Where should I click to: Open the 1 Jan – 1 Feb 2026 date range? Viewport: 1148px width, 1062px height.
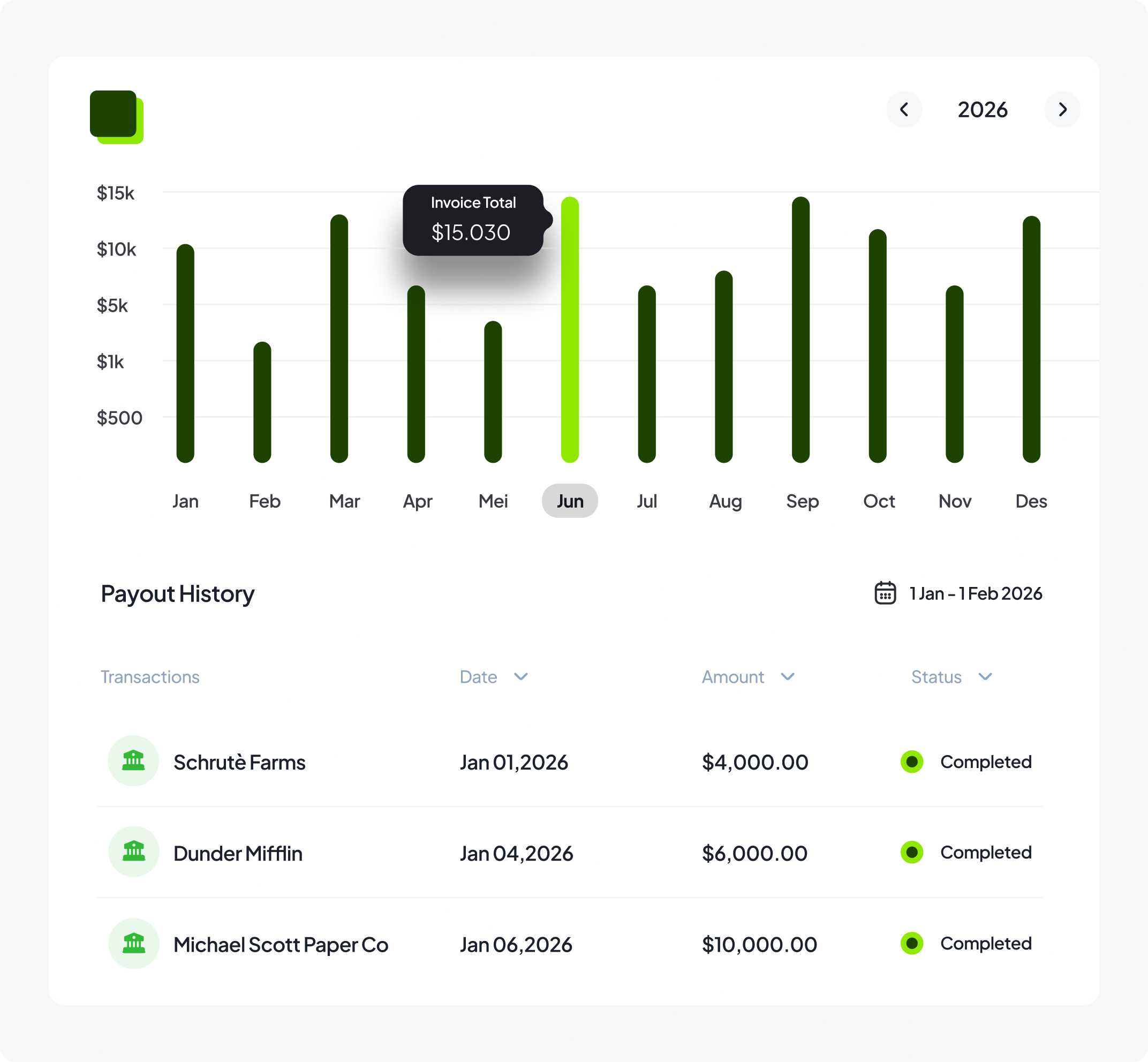click(x=975, y=593)
